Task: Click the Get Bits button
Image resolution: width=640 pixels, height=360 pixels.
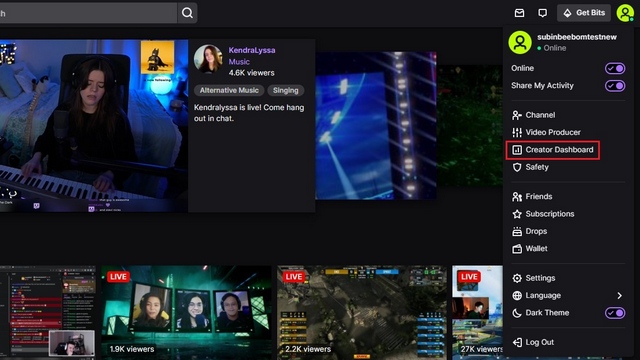Action: coord(584,13)
